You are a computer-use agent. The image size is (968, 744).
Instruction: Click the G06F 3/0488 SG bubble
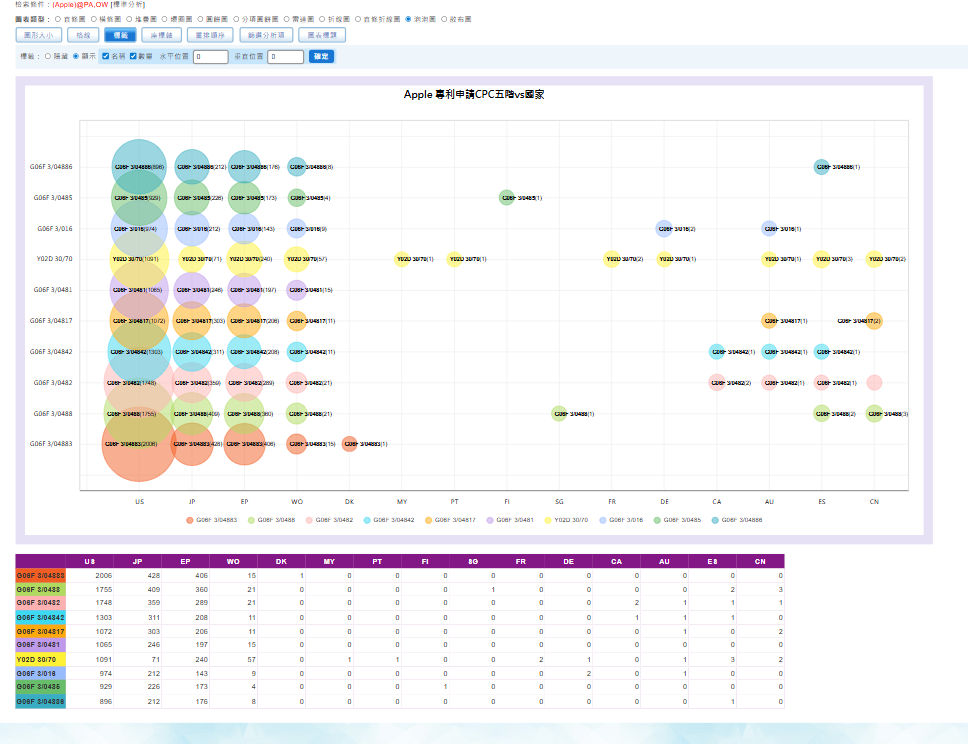(x=559, y=414)
